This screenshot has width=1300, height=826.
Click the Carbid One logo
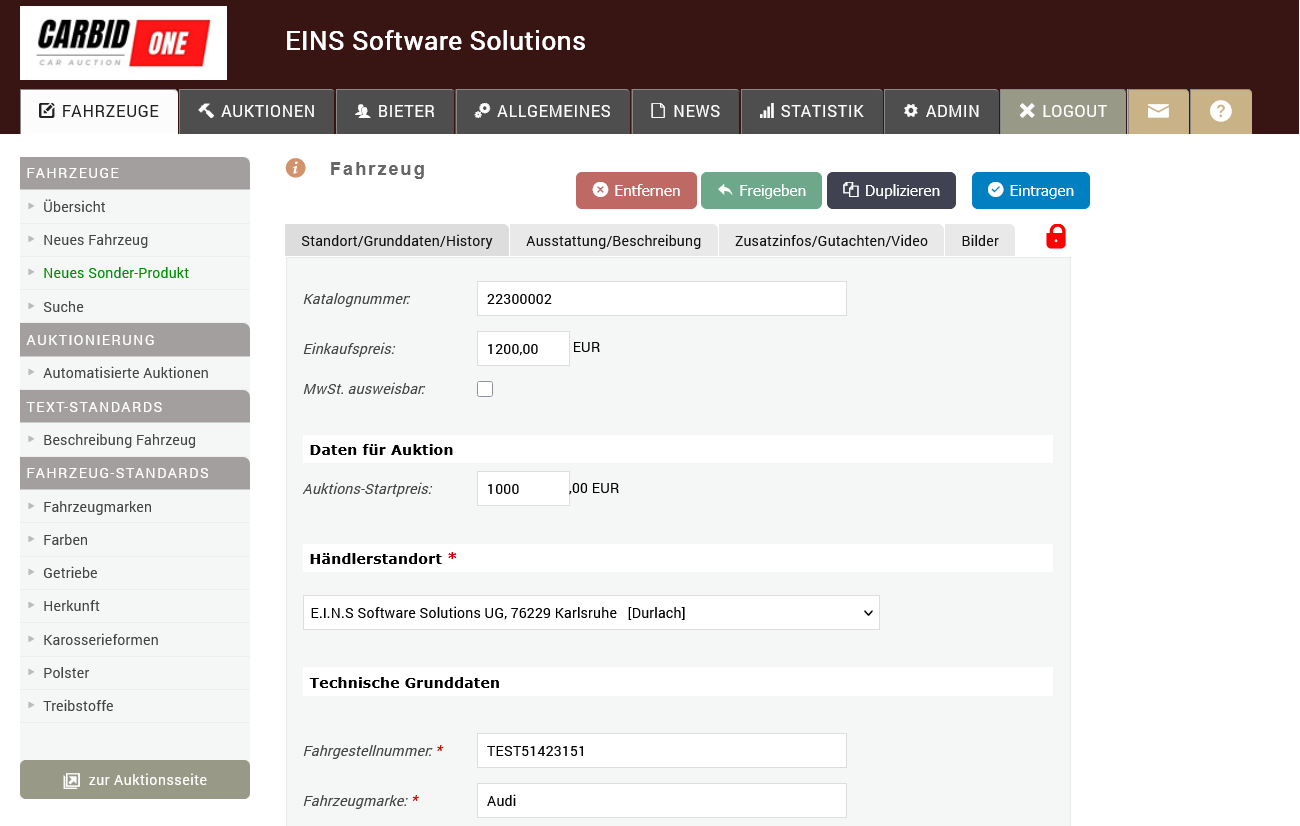(123, 43)
